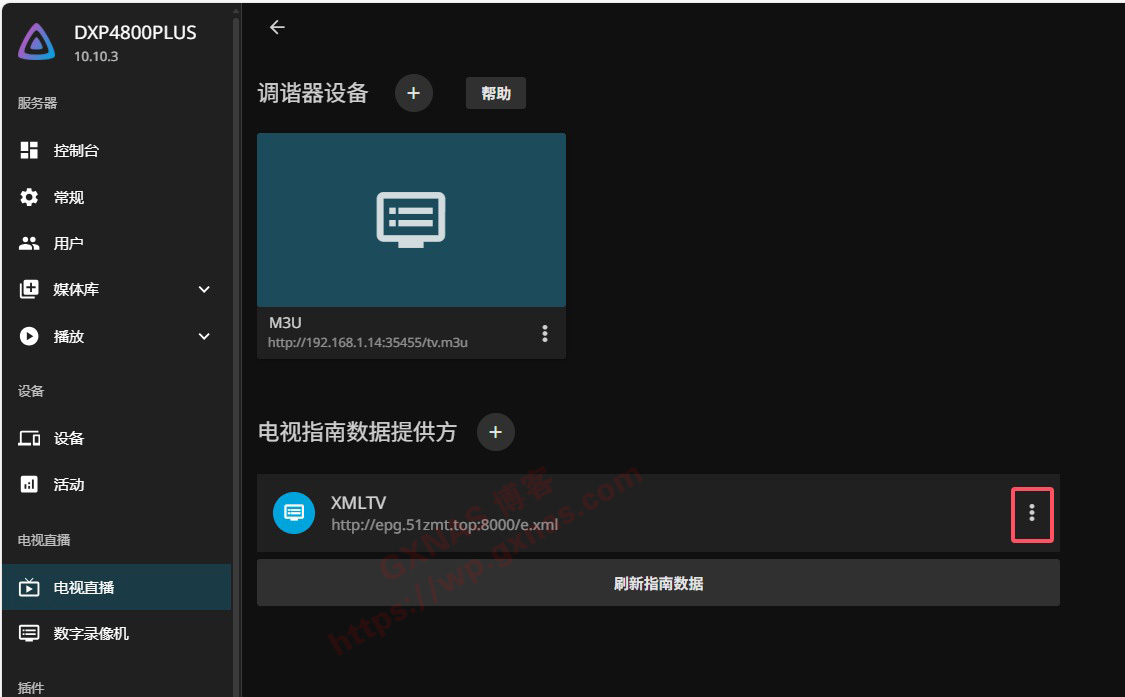This screenshot has height=697, width=1125.
Task: Click the 常规 gear icon
Action: tap(30, 198)
